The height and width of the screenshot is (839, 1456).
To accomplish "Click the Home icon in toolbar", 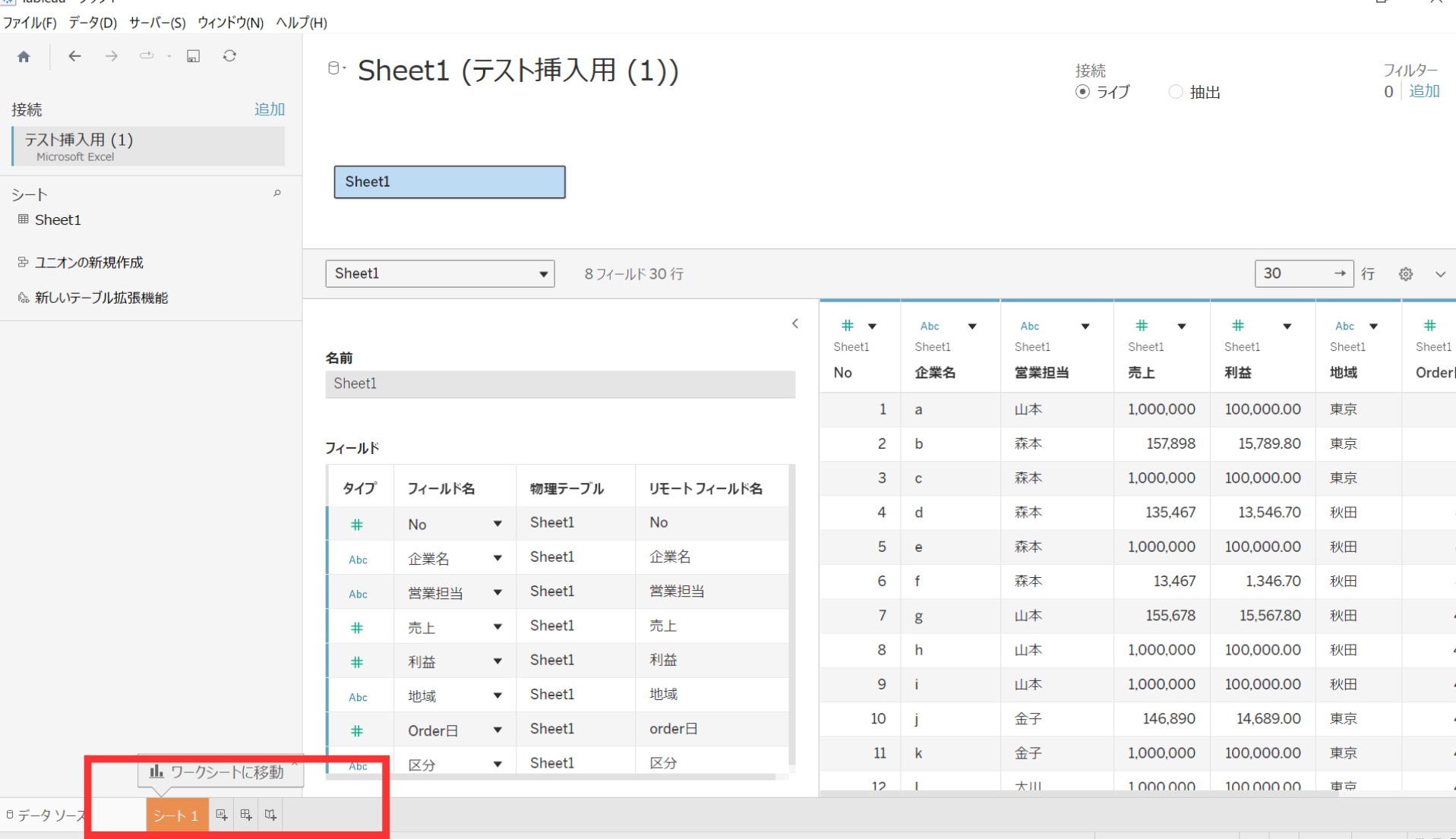I will pos(24,56).
